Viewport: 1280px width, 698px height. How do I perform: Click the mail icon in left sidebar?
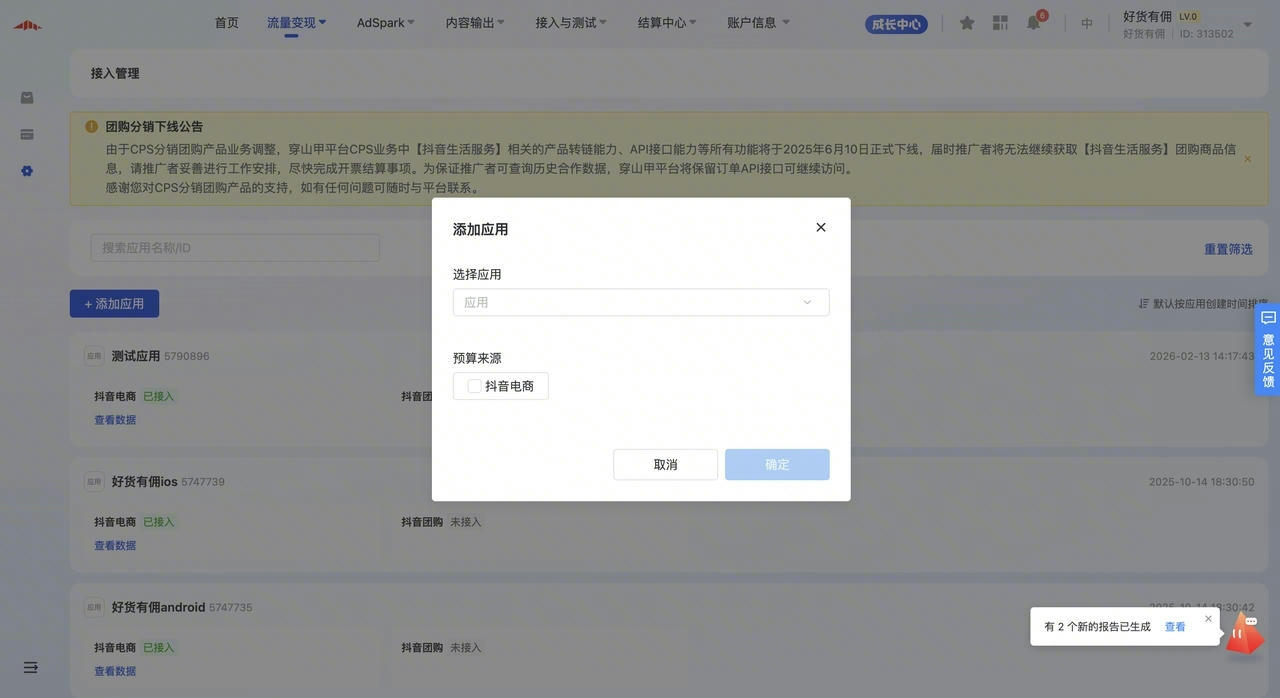(27, 98)
